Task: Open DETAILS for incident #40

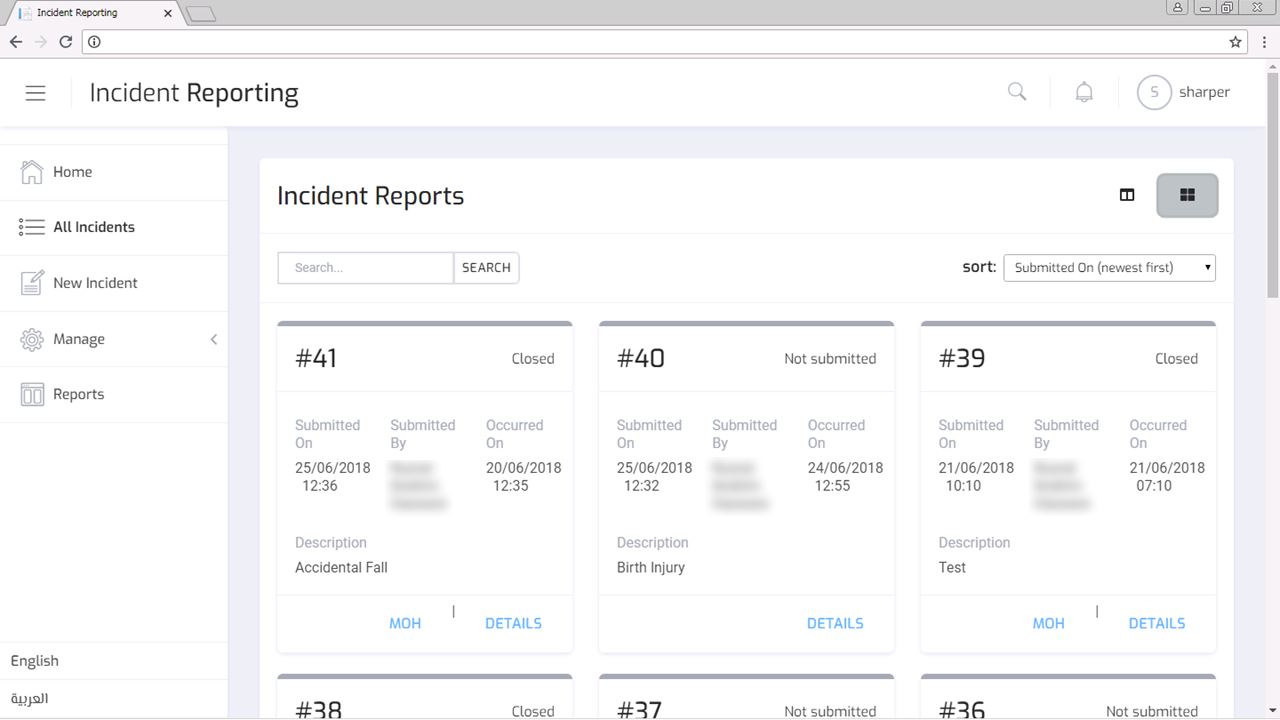Action: [835, 623]
